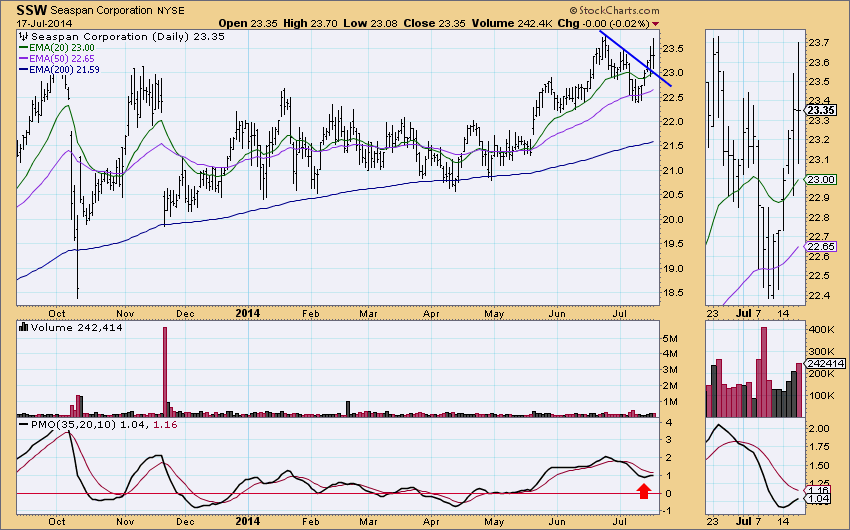Click the NYSE exchange label
The width and height of the screenshot is (850, 530).
(170, 11)
